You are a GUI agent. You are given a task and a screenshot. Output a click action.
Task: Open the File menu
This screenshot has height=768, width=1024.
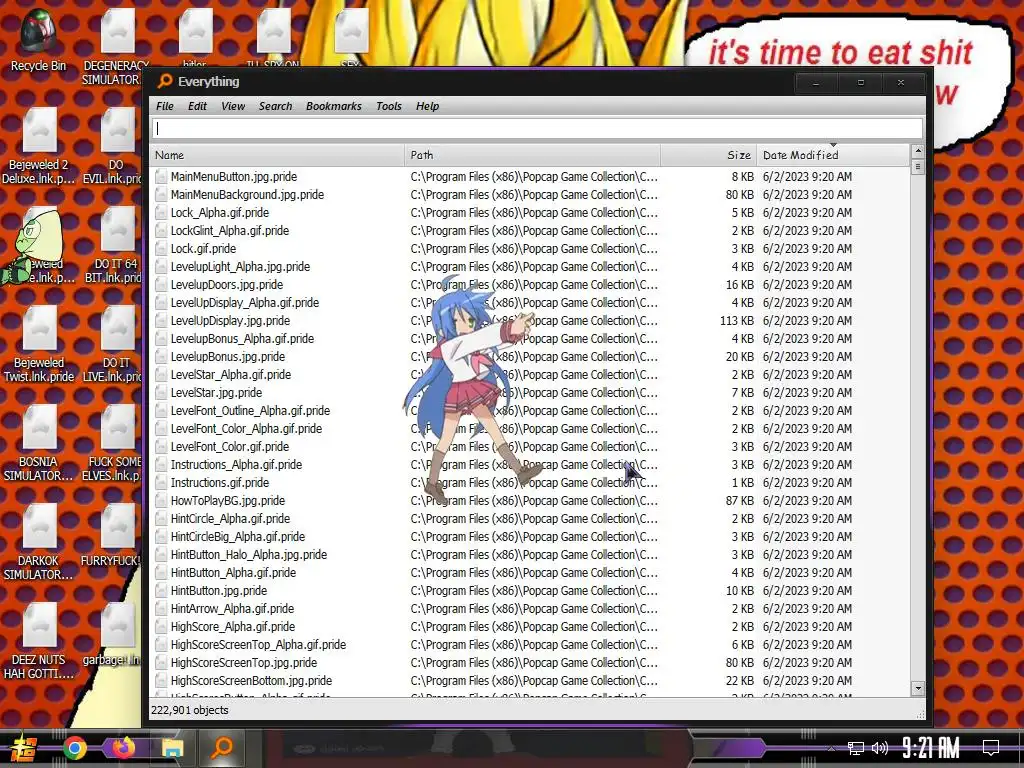point(165,106)
